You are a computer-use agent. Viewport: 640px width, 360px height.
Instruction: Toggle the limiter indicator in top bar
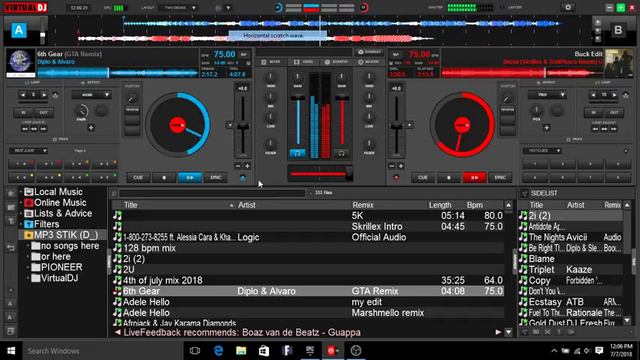[x=502, y=7]
